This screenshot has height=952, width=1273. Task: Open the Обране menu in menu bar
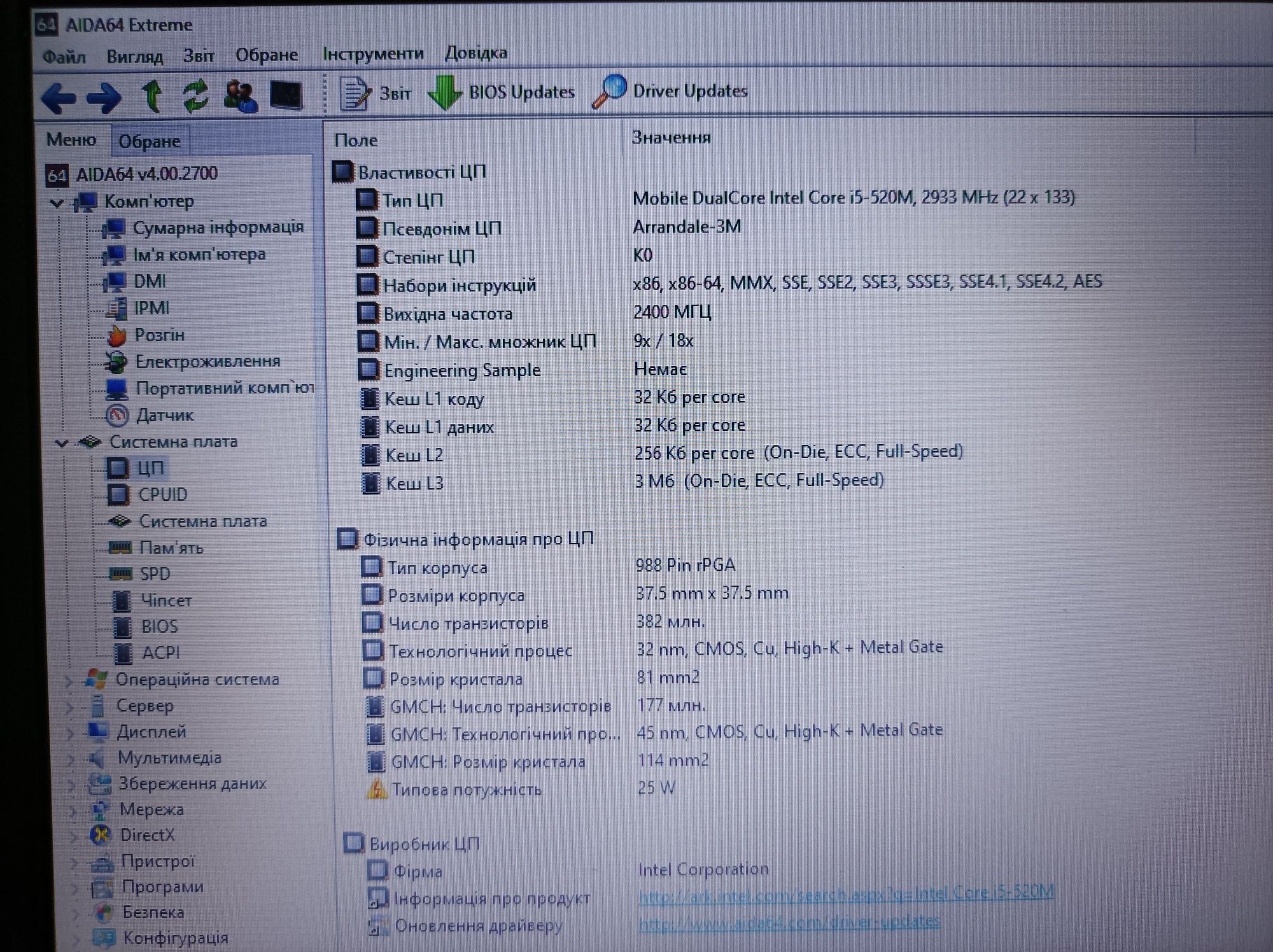pyautogui.click(x=266, y=55)
